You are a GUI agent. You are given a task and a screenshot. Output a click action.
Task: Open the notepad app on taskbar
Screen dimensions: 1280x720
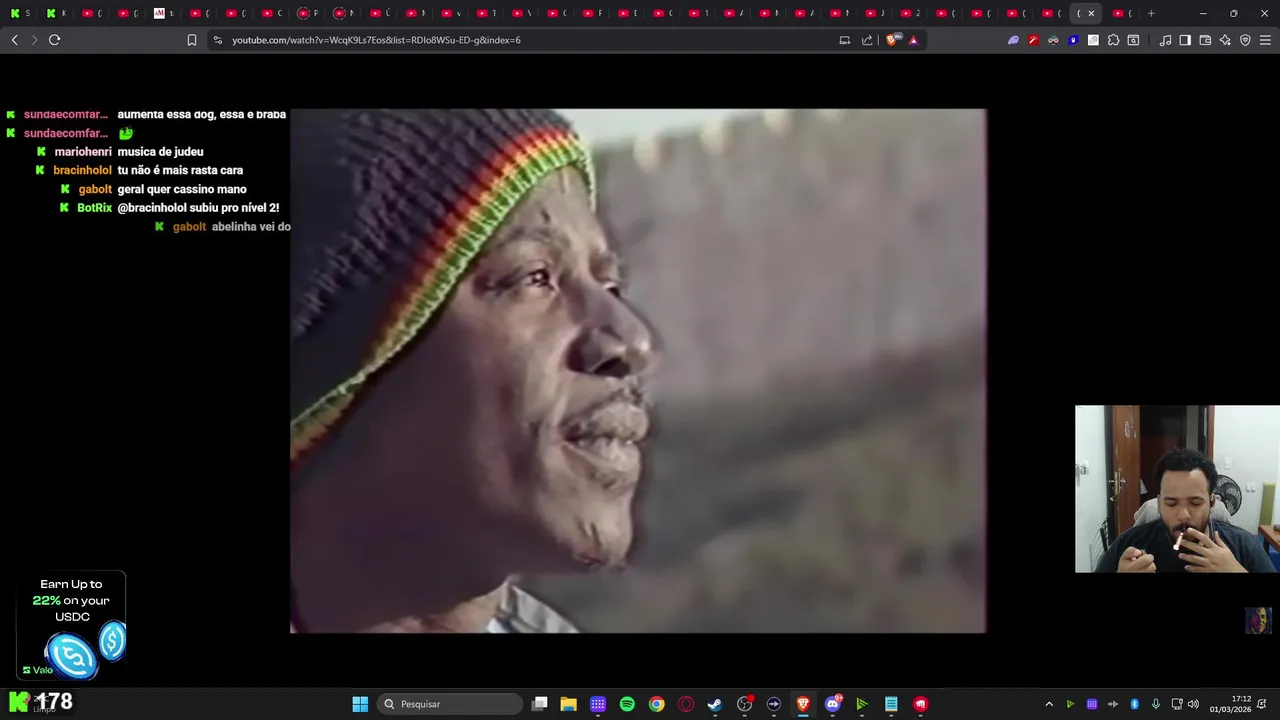pyautogui.click(x=891, y=704)
